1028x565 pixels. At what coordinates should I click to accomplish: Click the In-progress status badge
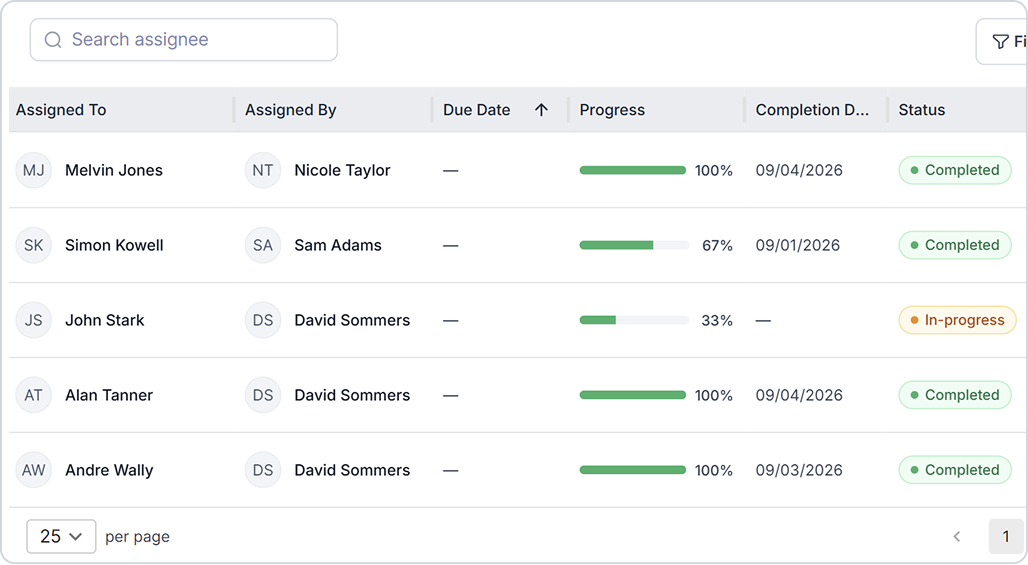click(957, 320)
